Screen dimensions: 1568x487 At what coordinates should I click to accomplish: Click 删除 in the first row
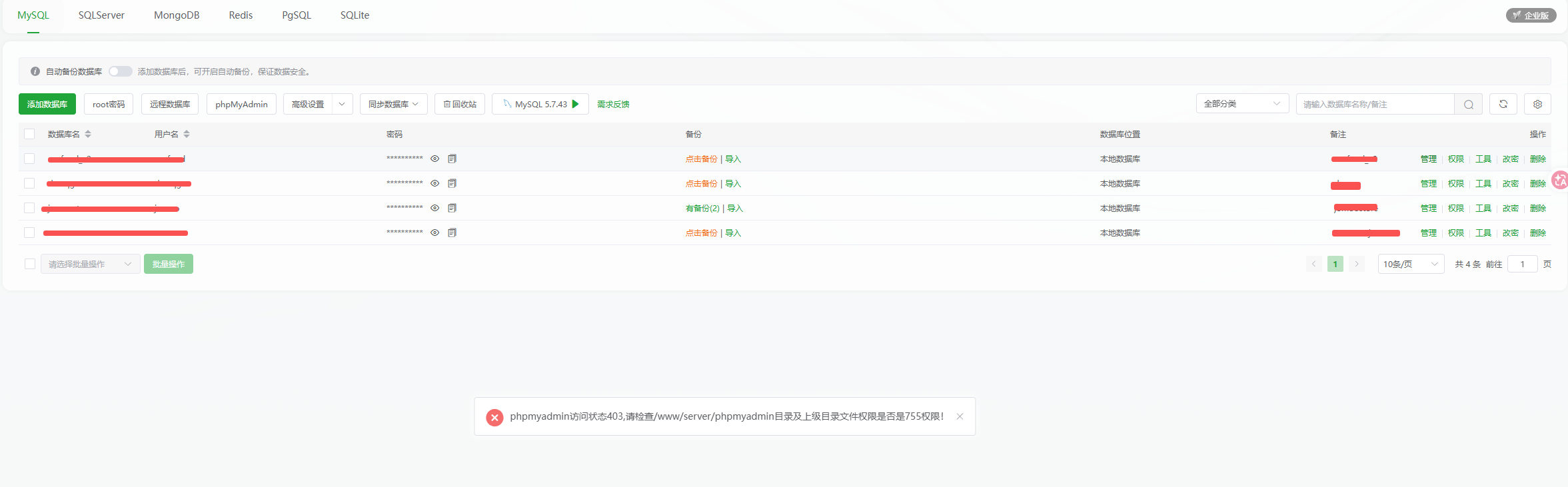pos(1538,159)
